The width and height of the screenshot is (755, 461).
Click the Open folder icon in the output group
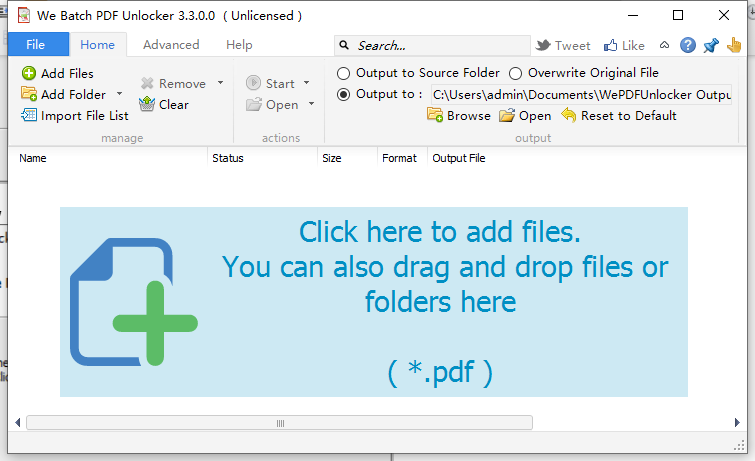point(507,116)
